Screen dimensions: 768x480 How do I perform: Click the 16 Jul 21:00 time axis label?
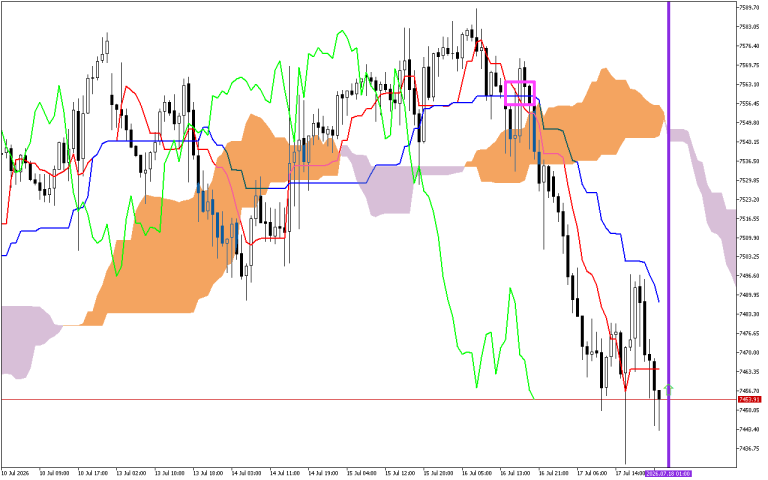554,474
